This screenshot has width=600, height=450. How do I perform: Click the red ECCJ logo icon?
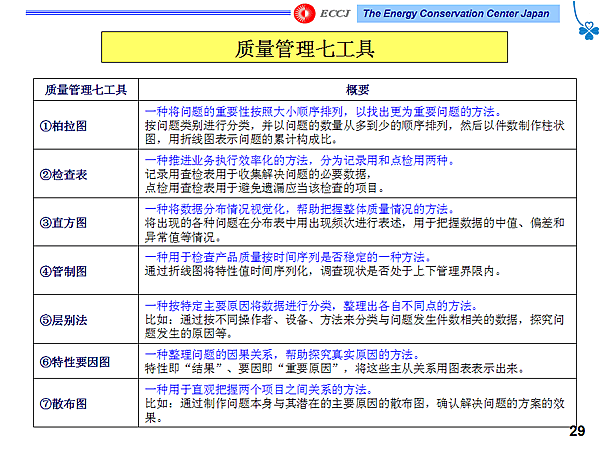pos(304,12)
